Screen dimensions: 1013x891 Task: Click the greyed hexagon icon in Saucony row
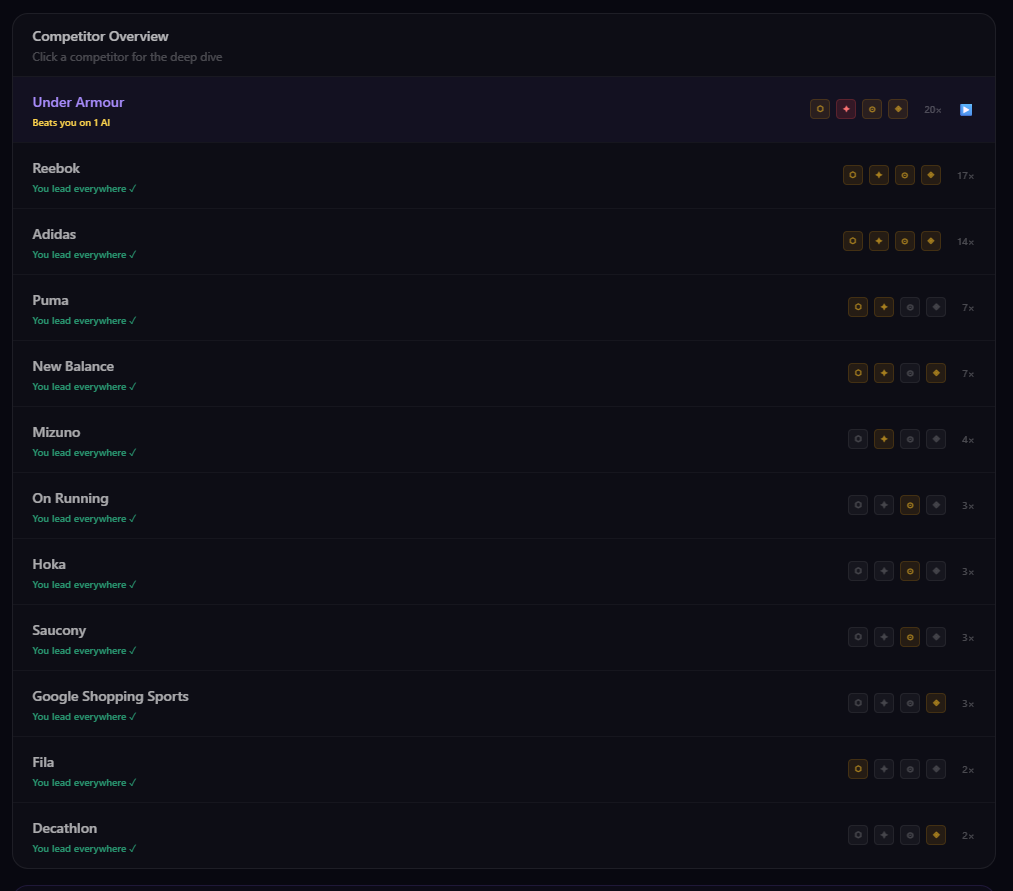[858, 637]
